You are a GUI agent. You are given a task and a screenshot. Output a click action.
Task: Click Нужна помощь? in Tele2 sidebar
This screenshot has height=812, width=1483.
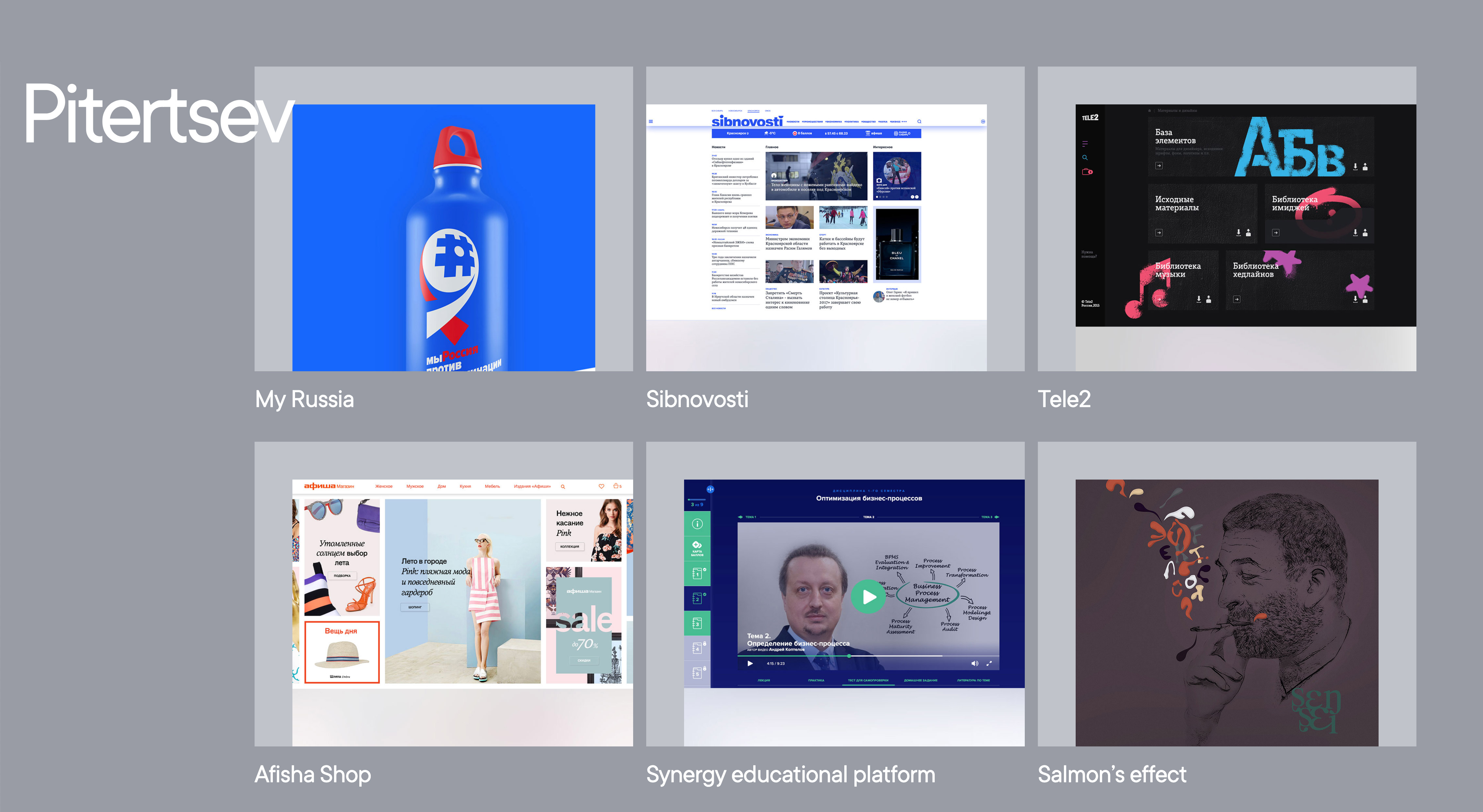click(x=1089, y=254)
